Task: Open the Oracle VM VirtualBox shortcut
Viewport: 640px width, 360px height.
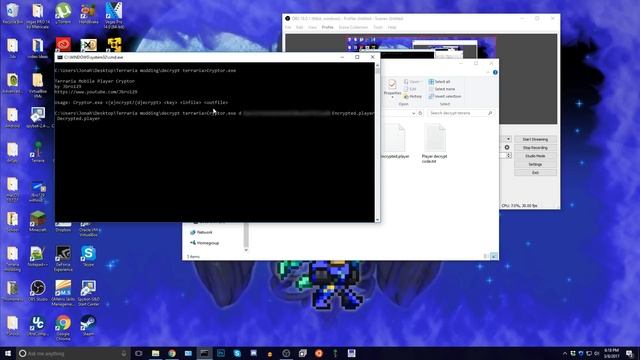Action: tap(89, 229)
